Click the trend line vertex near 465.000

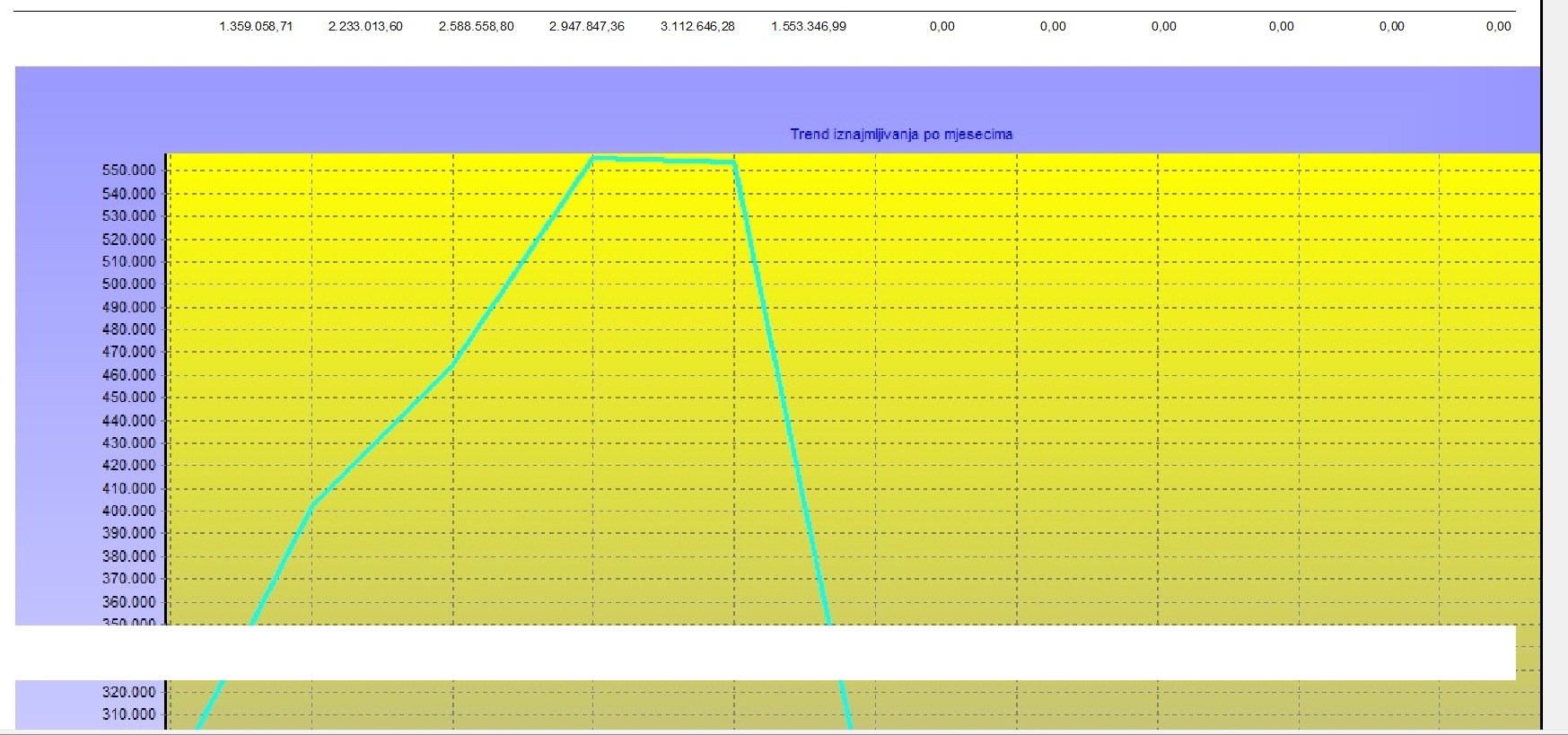[453, 363]
